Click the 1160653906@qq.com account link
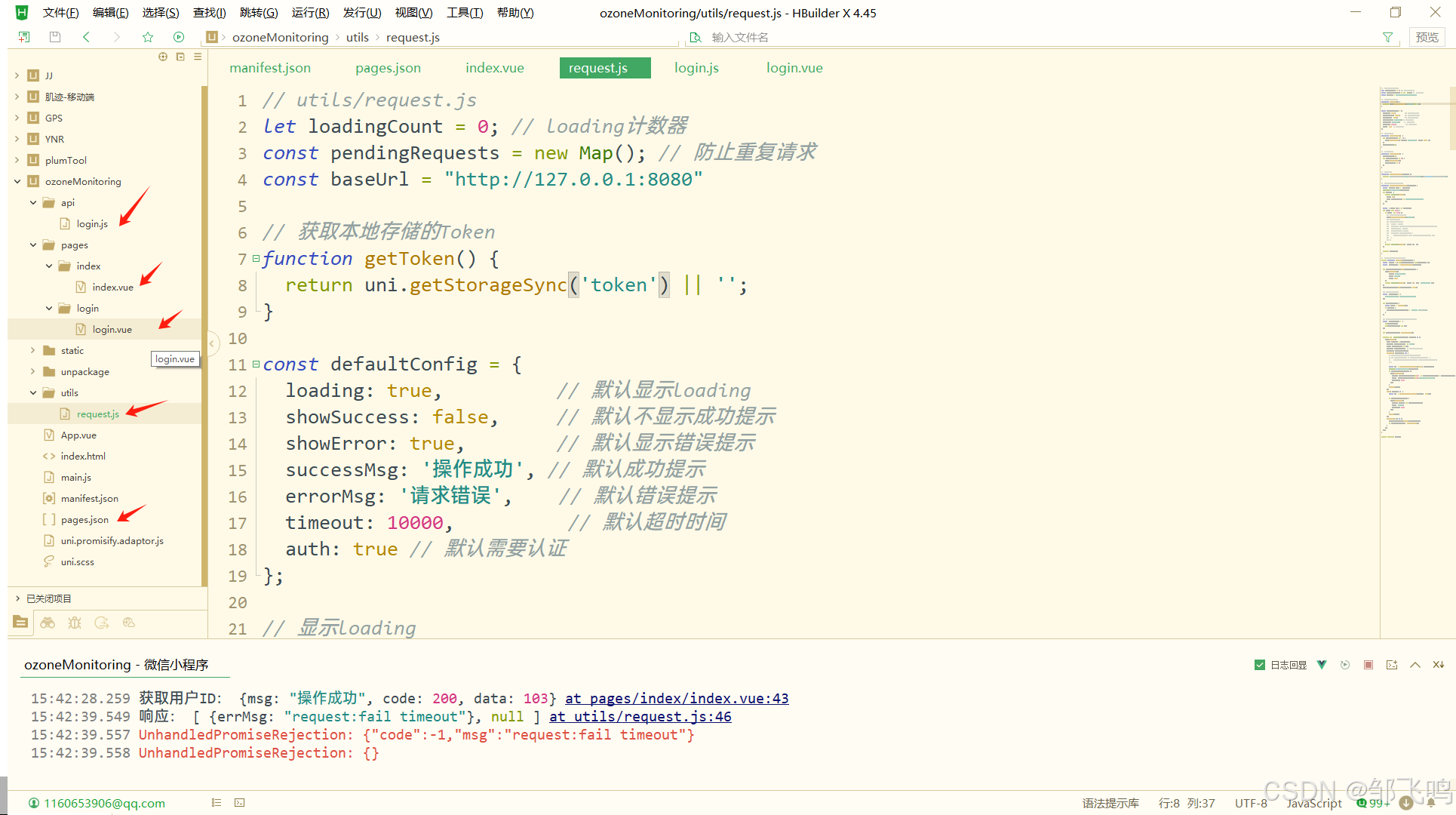The height and width of the screenshot is (815, 1456). (x=104, y=803)
